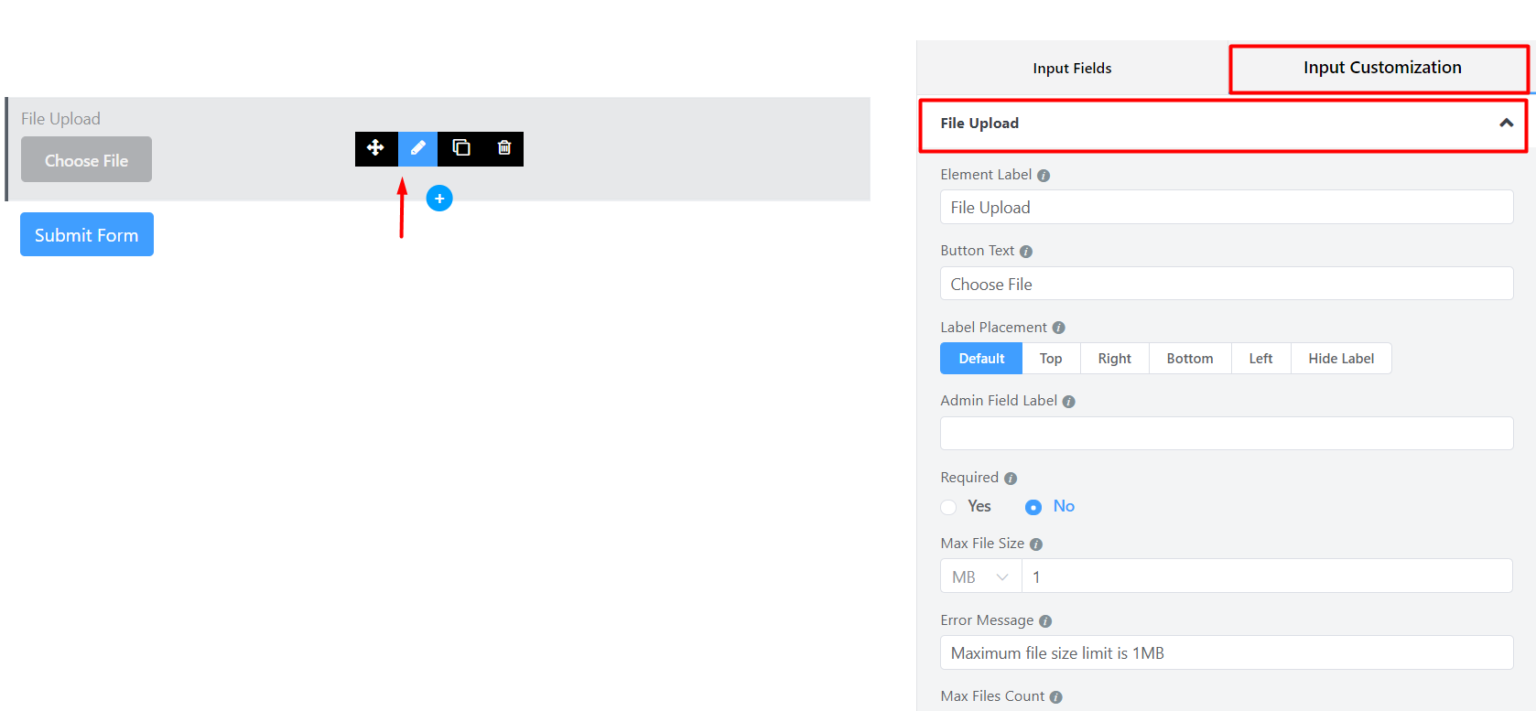The width and height of the screenshot is (1536, 711).
Task: Click the info icon beside Error Message
Action: (1045, 620)
